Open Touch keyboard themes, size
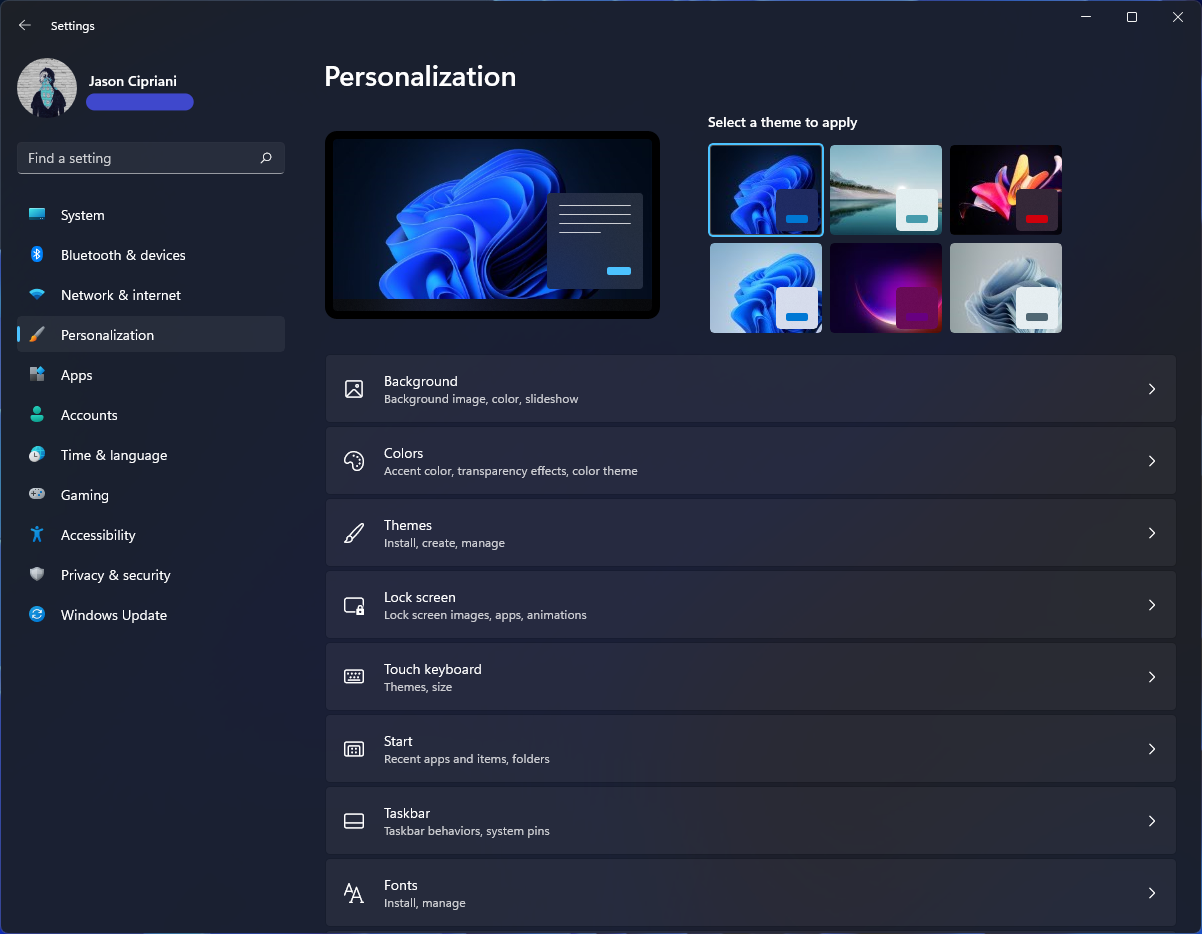The height and width of the screenshot is (934, 1202). [751, 677]
